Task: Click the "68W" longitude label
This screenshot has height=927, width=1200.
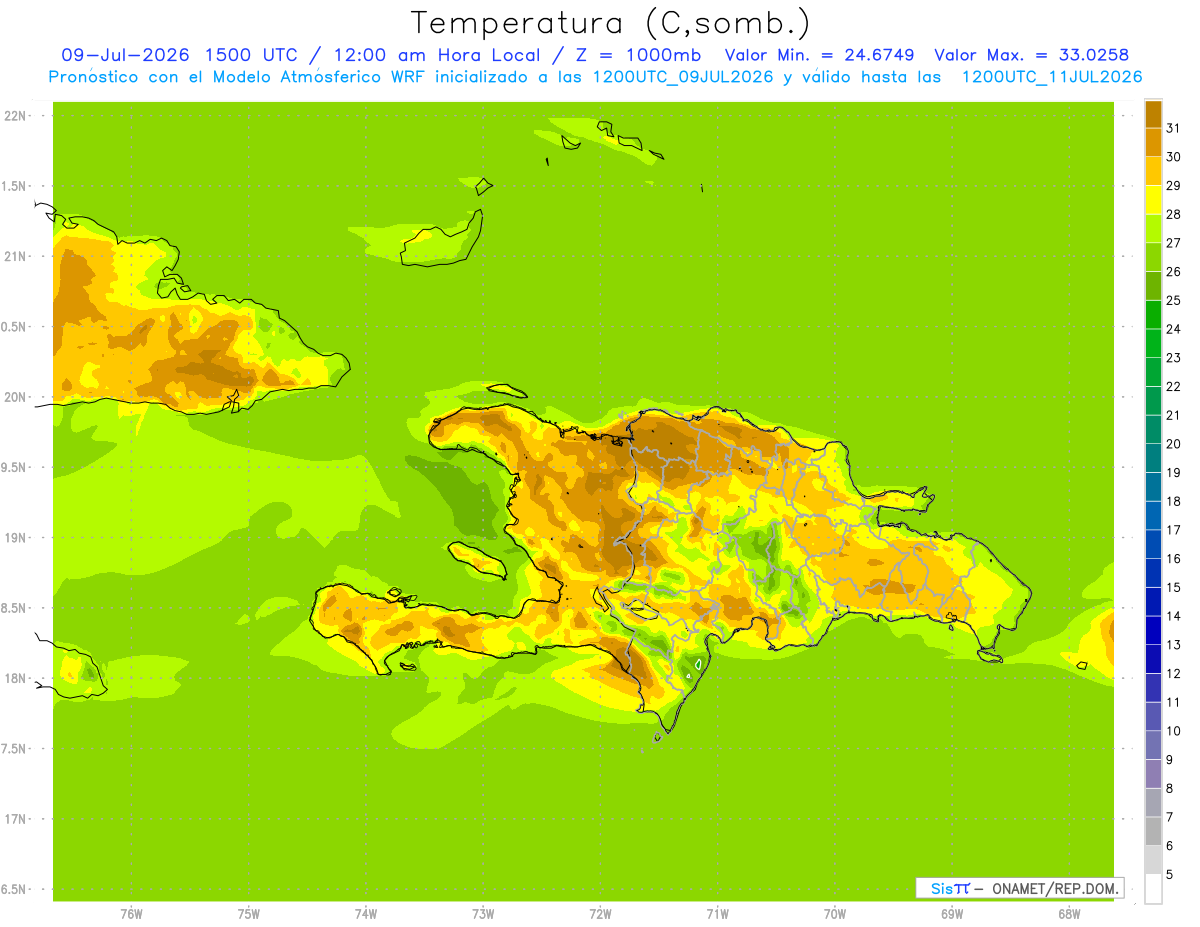Action: tap(1069, 914)
